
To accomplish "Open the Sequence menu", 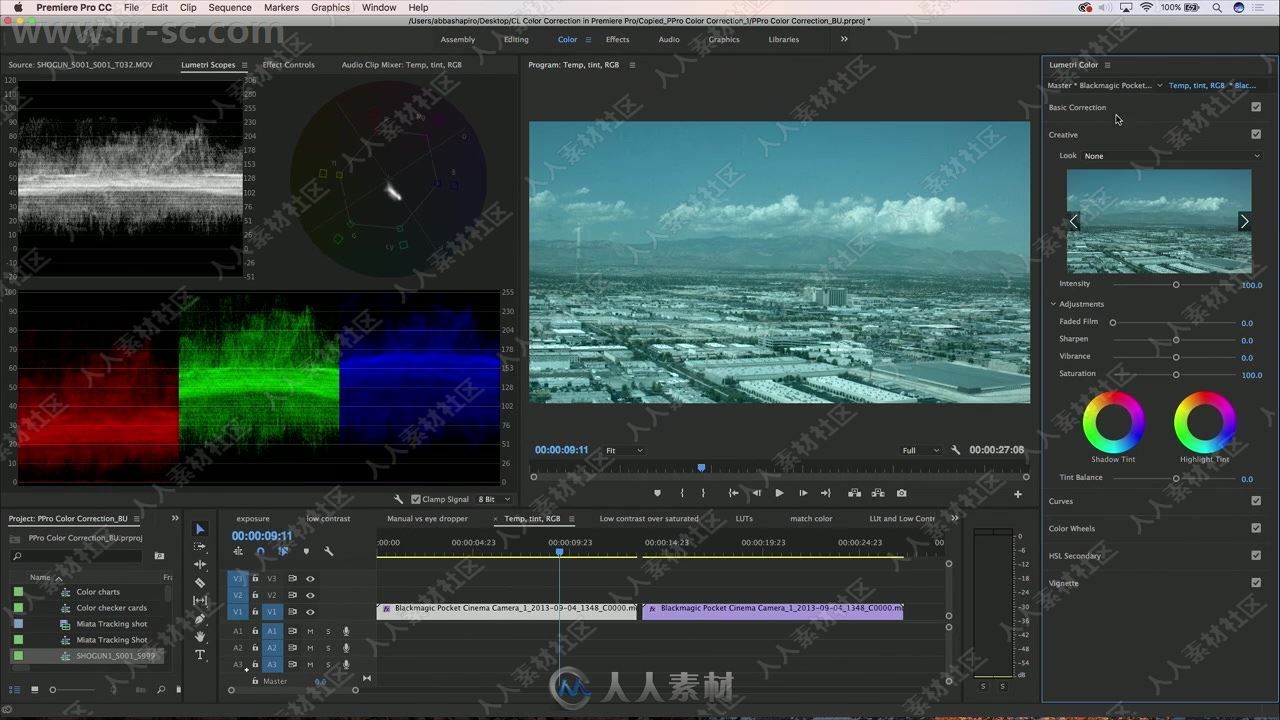I will [x=230, y=7].
